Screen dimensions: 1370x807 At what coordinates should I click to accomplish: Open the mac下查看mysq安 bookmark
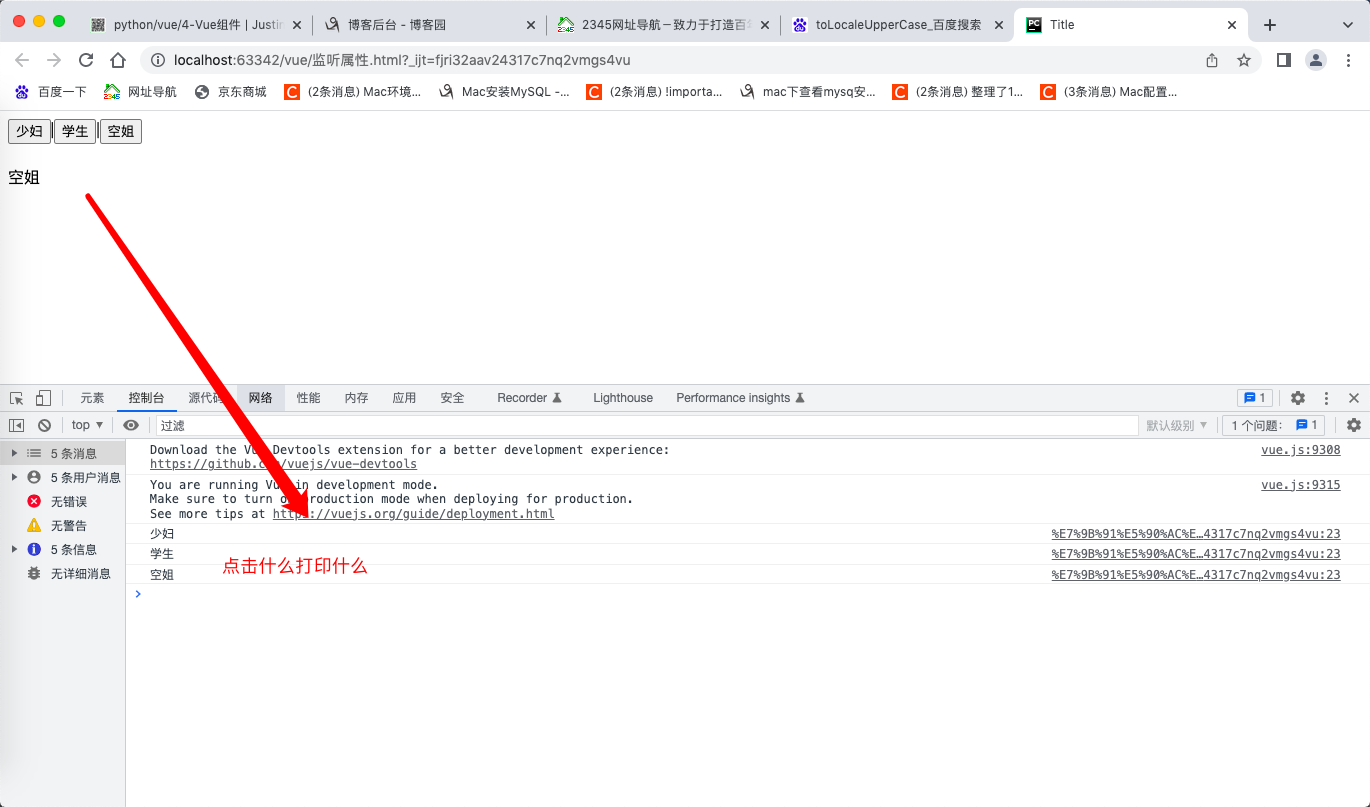(808, 92)
